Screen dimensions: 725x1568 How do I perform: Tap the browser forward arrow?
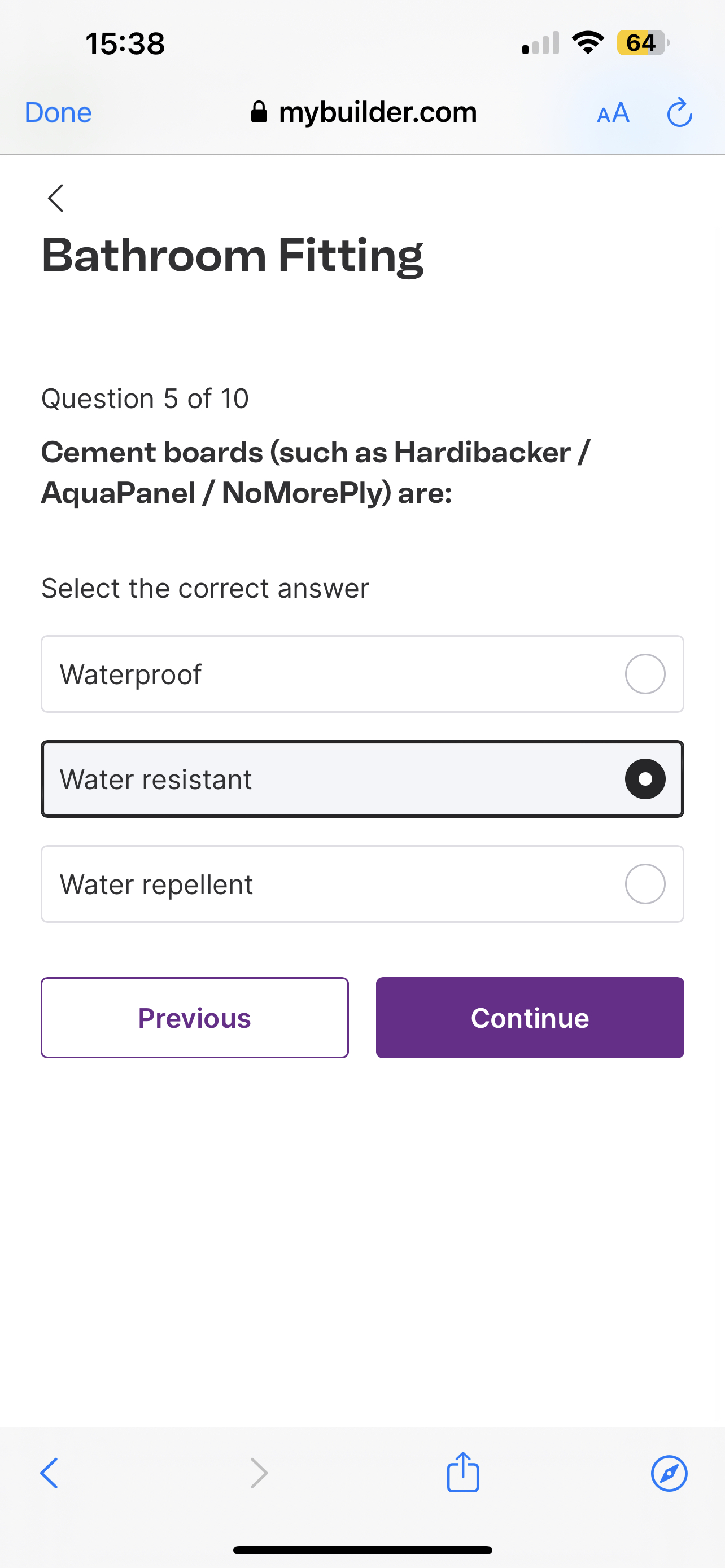point(259,1473)
